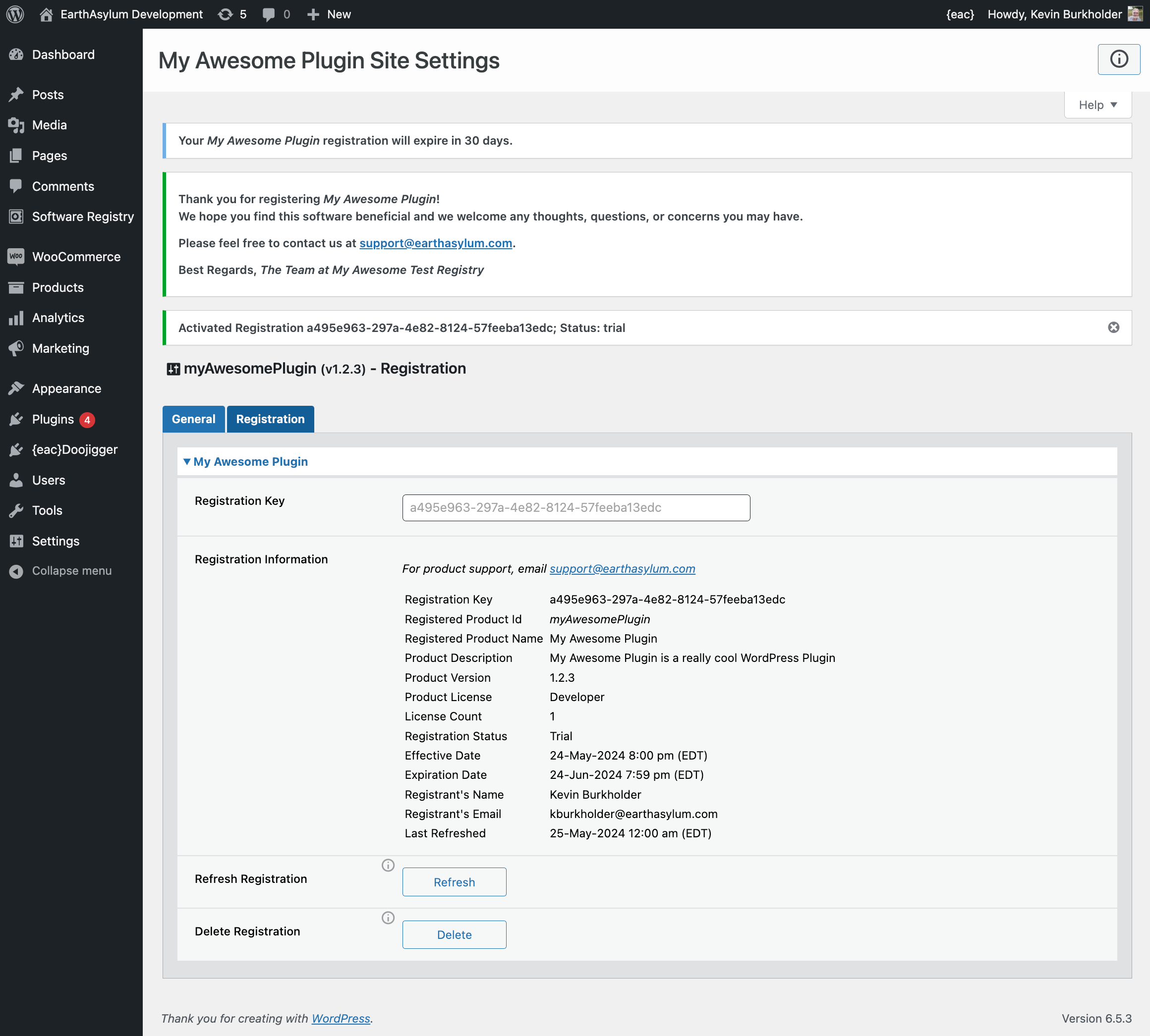Click the info button in top right corner

(x=1119, y=58)
